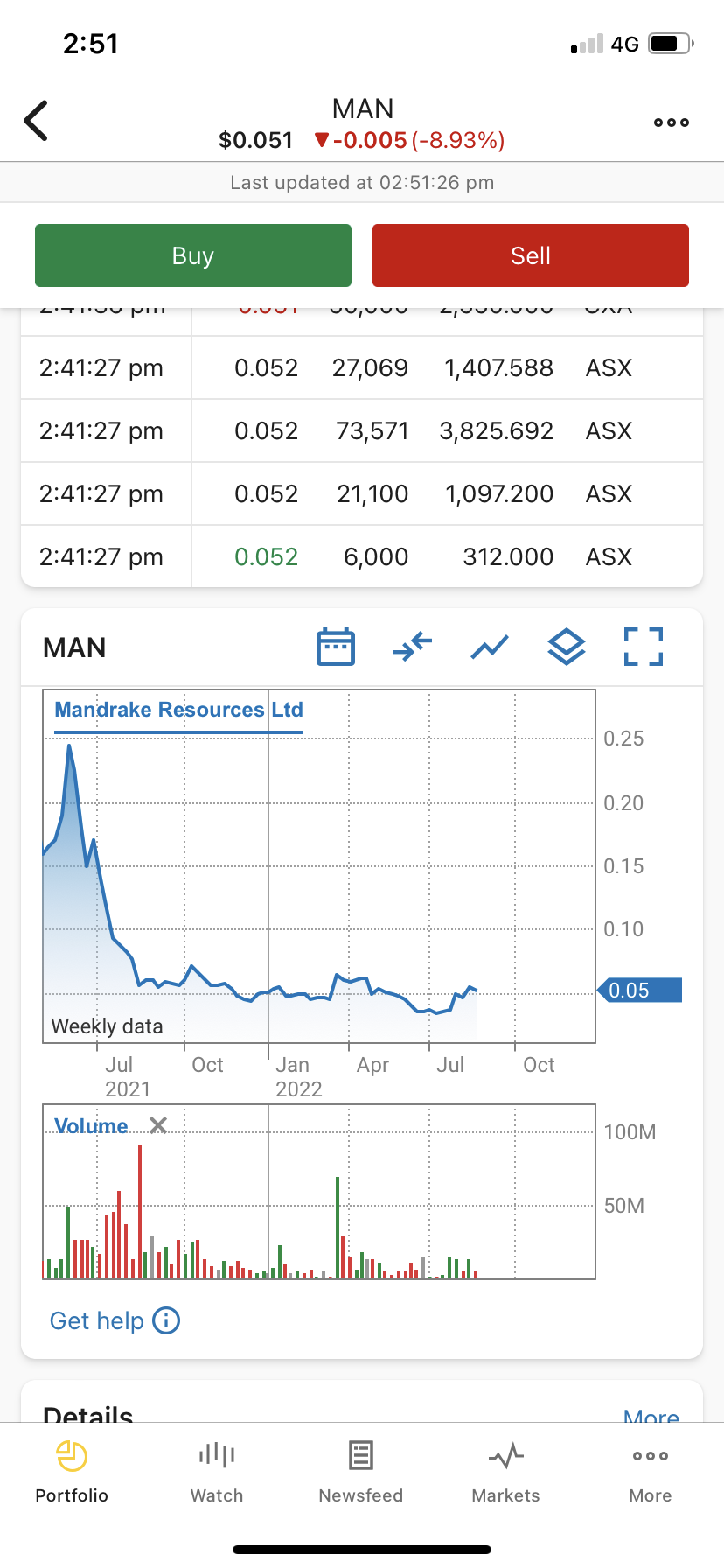Switch to the Watch tab
The height and width of the screenshot is (1568, 724).
point(217,1472)
